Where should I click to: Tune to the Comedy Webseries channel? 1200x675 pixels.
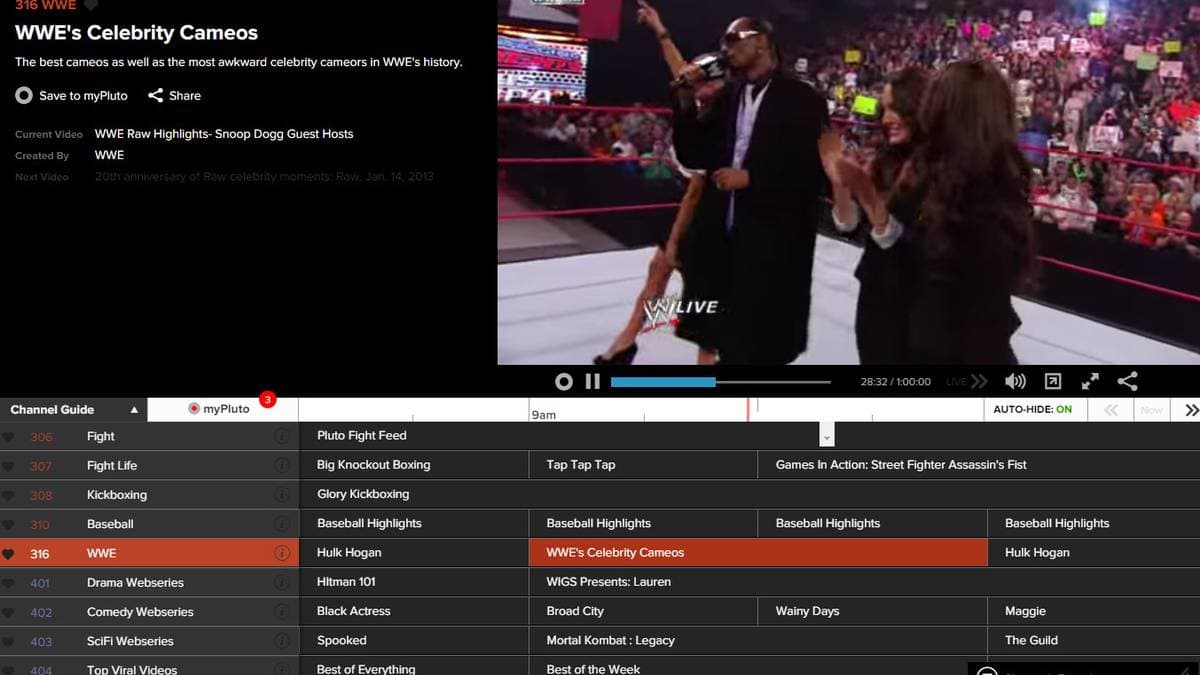[x=149, y=611]
